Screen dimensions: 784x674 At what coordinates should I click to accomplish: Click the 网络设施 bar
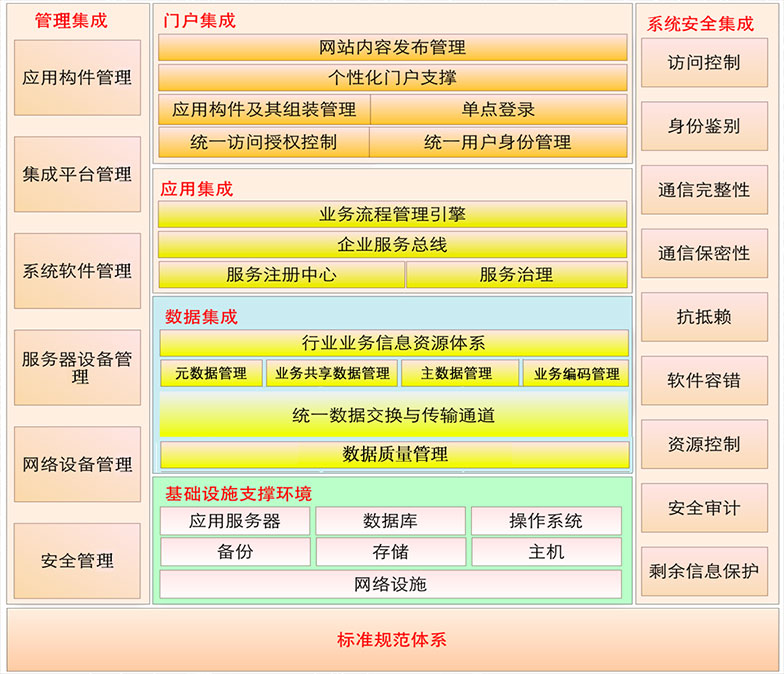pyautogui.click(x=390, y=584)
